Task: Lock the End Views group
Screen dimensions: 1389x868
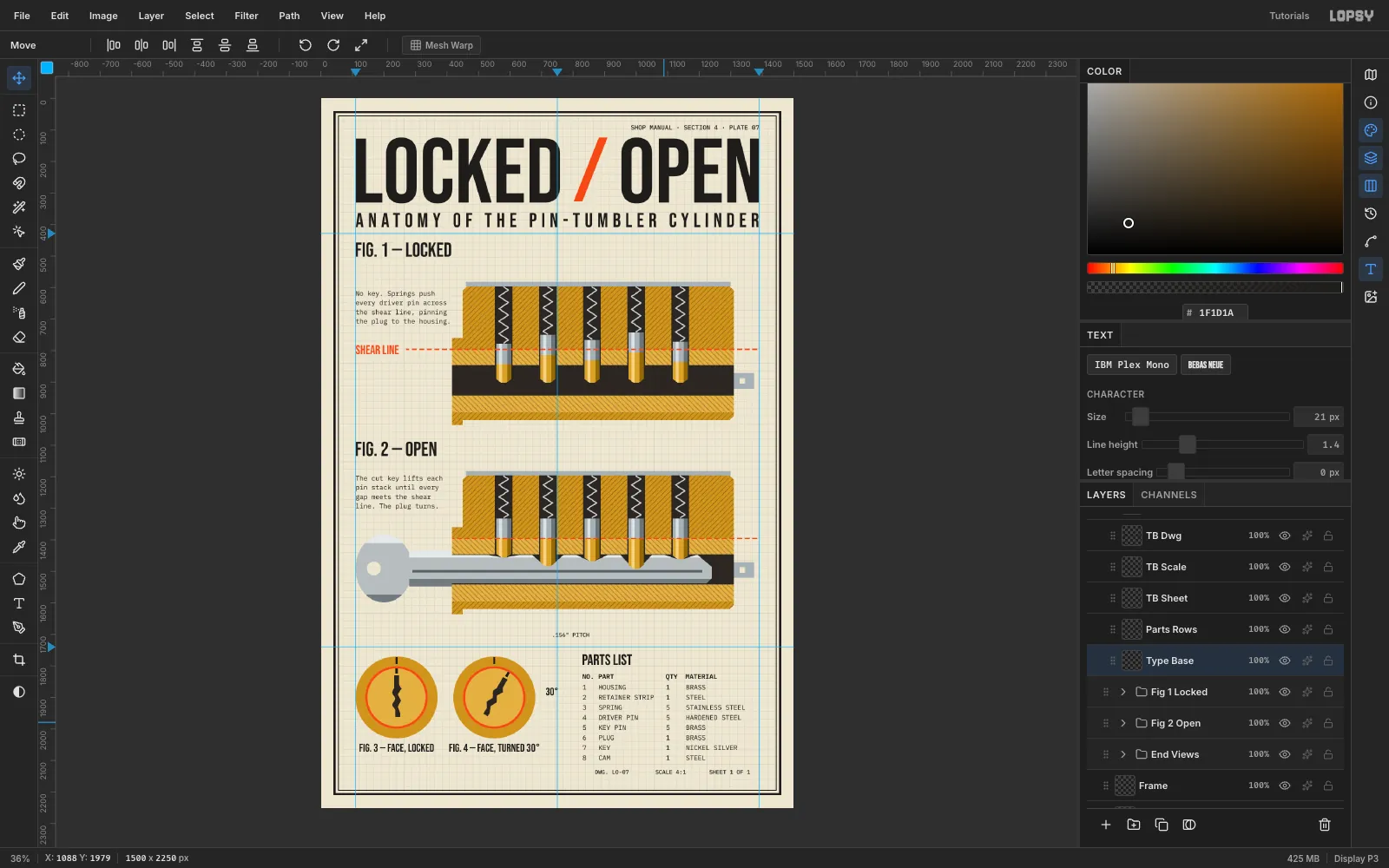Action: [1328, 754]
